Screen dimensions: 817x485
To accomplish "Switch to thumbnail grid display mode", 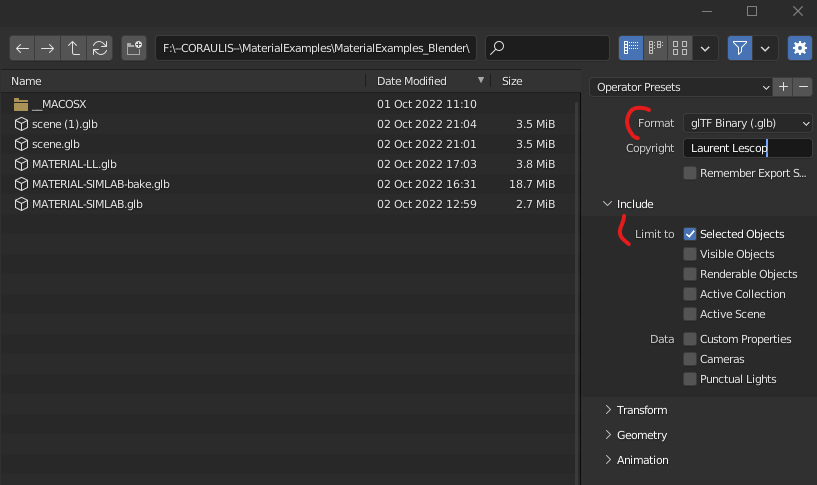I will (x=680, y=48).
